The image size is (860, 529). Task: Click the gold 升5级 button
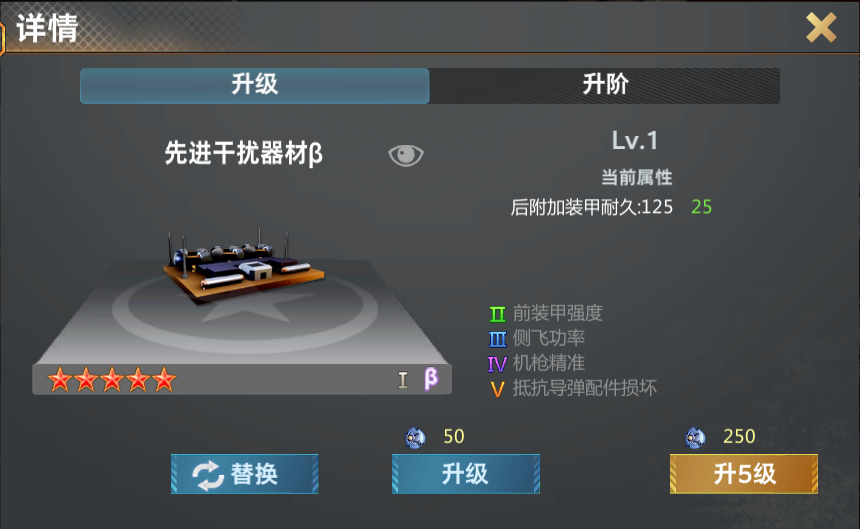(744, 474)
